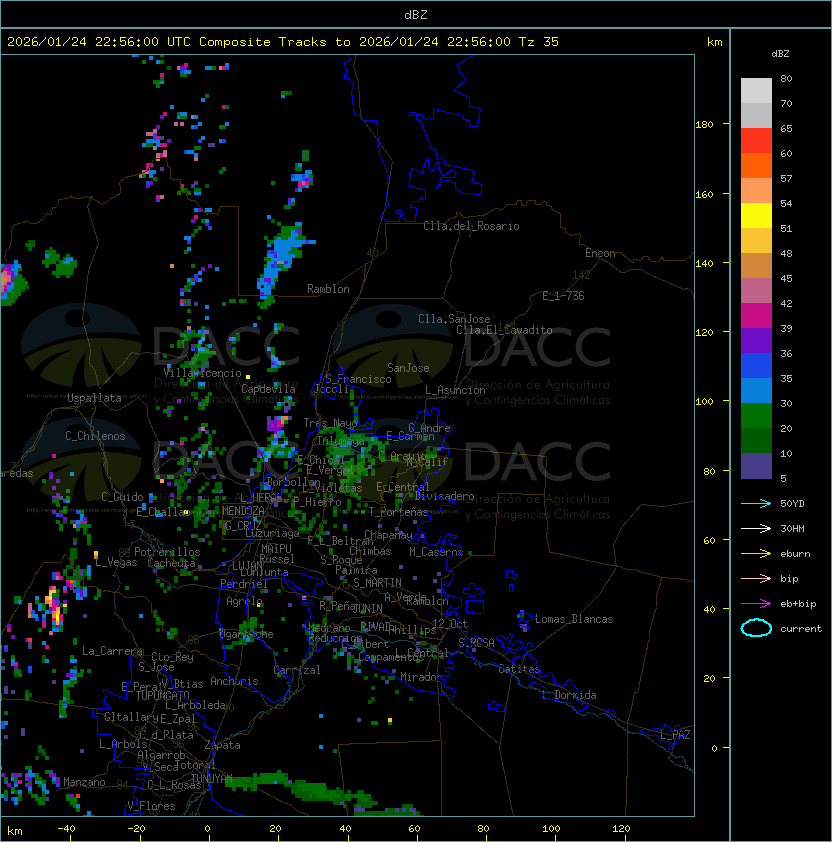Click the 'eburn' legend label
This screenshot has width=832, height=842.
point(795,554)
